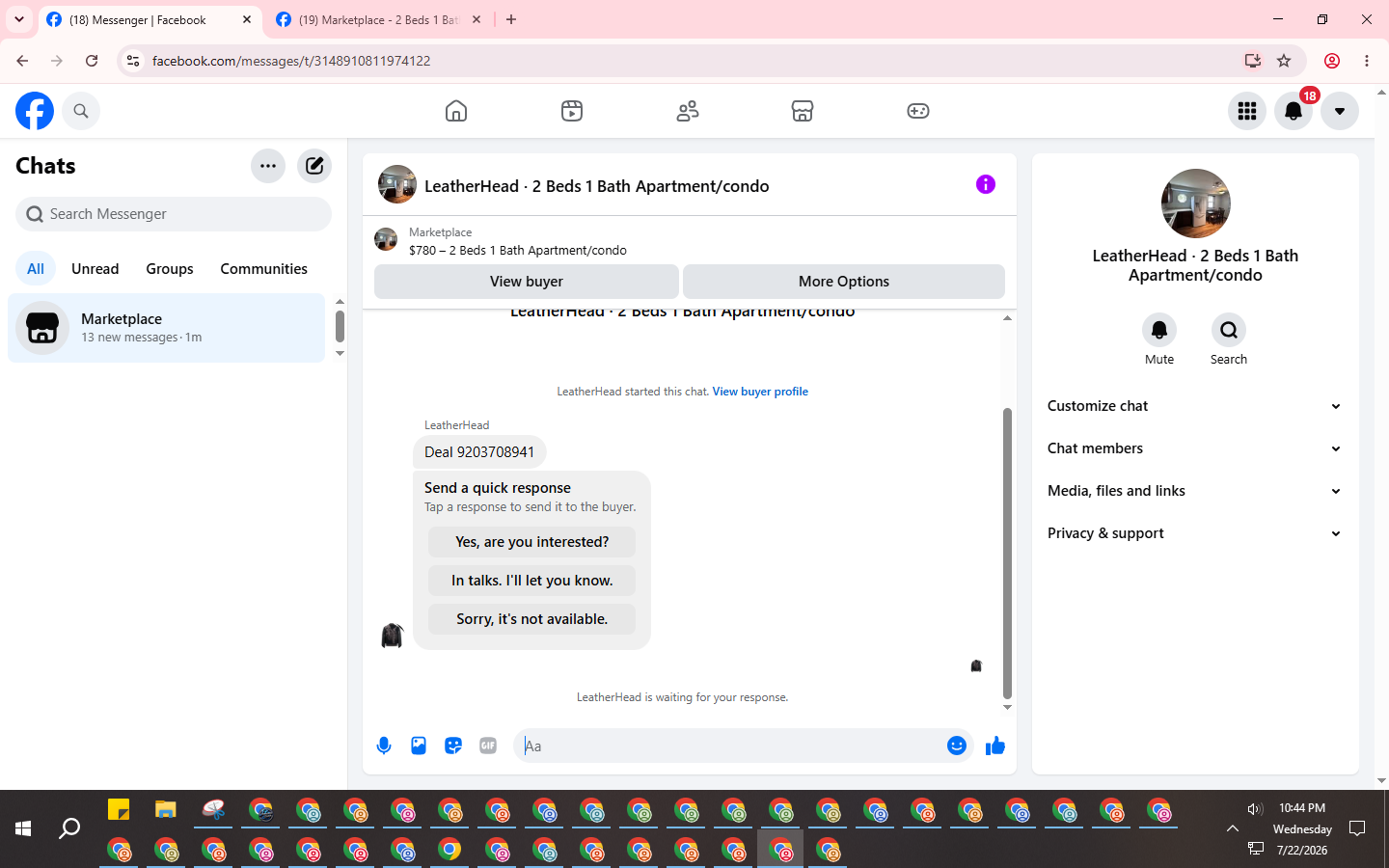Image resolution: width=1389 pixels, height=868 pixels.
Task: Open the Marketplace storefront icon in top nav
Action: click(x=803, y=111)
